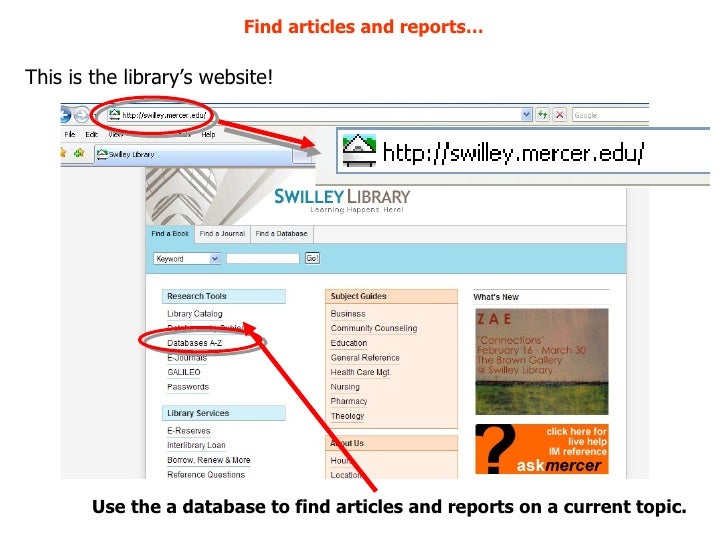Click the red X stop loading icon
The width and height of the screenshot is (728, 546).
pyautogui.click(x=560, y=115)
